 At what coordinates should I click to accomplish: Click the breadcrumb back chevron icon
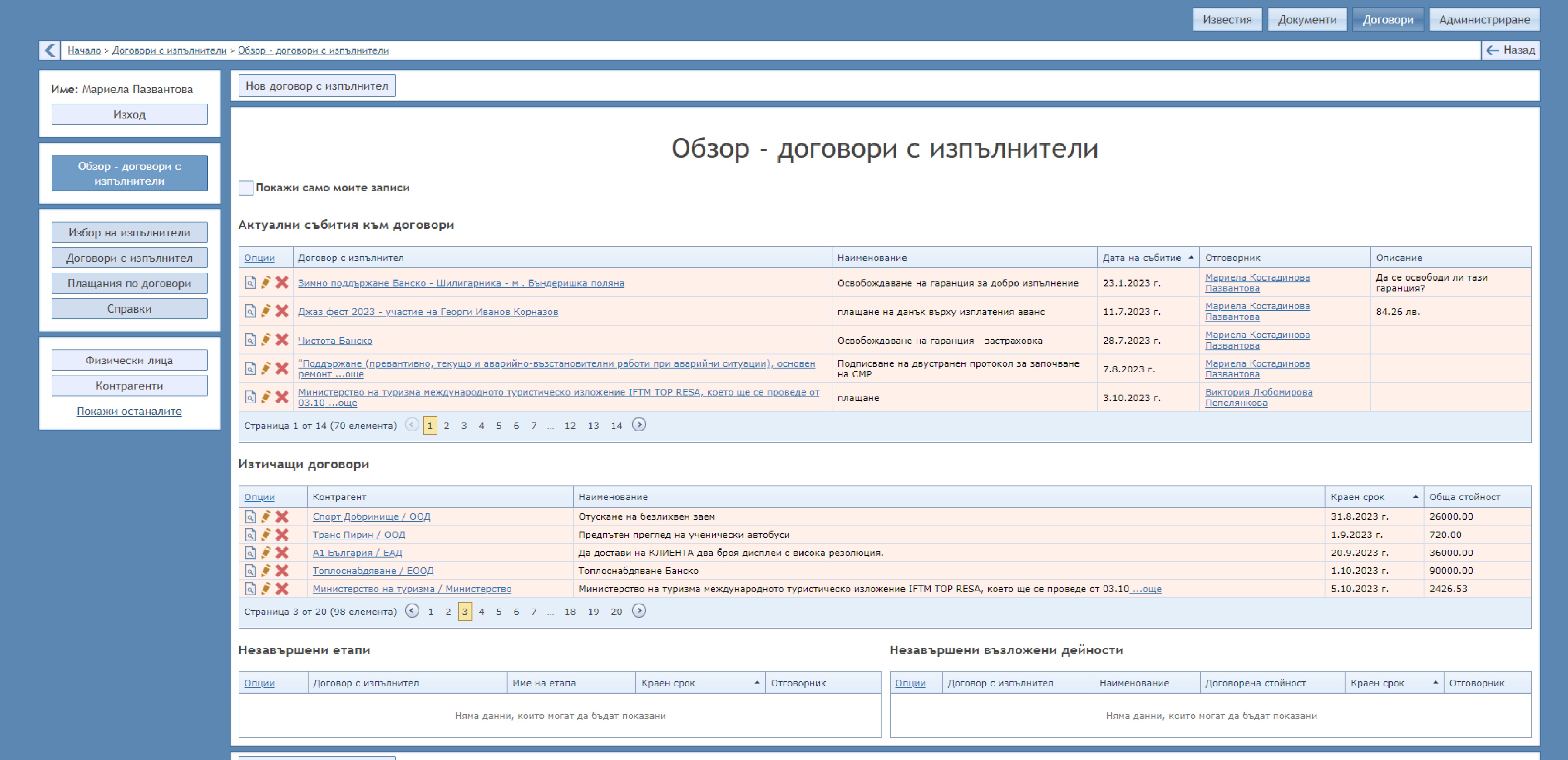(50, 50)
